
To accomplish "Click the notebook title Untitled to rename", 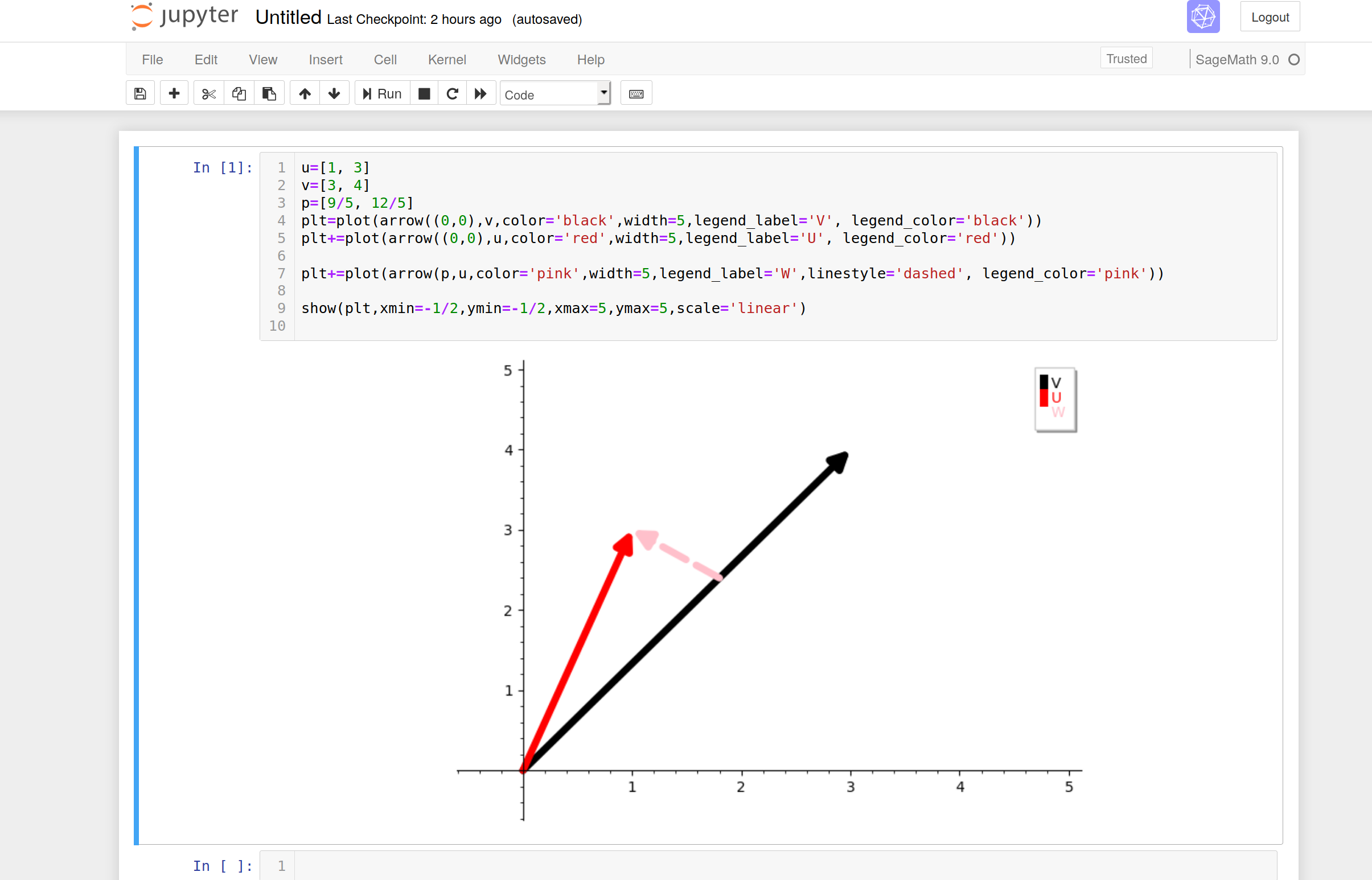I will click(288, 18).
